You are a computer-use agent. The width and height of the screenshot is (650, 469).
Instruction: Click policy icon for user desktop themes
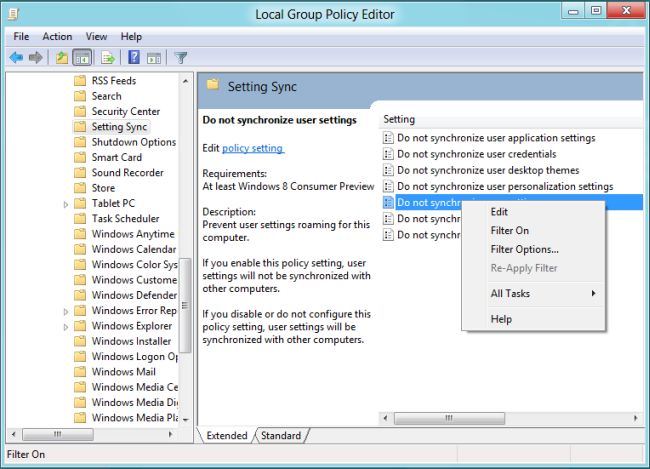coord(388,170)
